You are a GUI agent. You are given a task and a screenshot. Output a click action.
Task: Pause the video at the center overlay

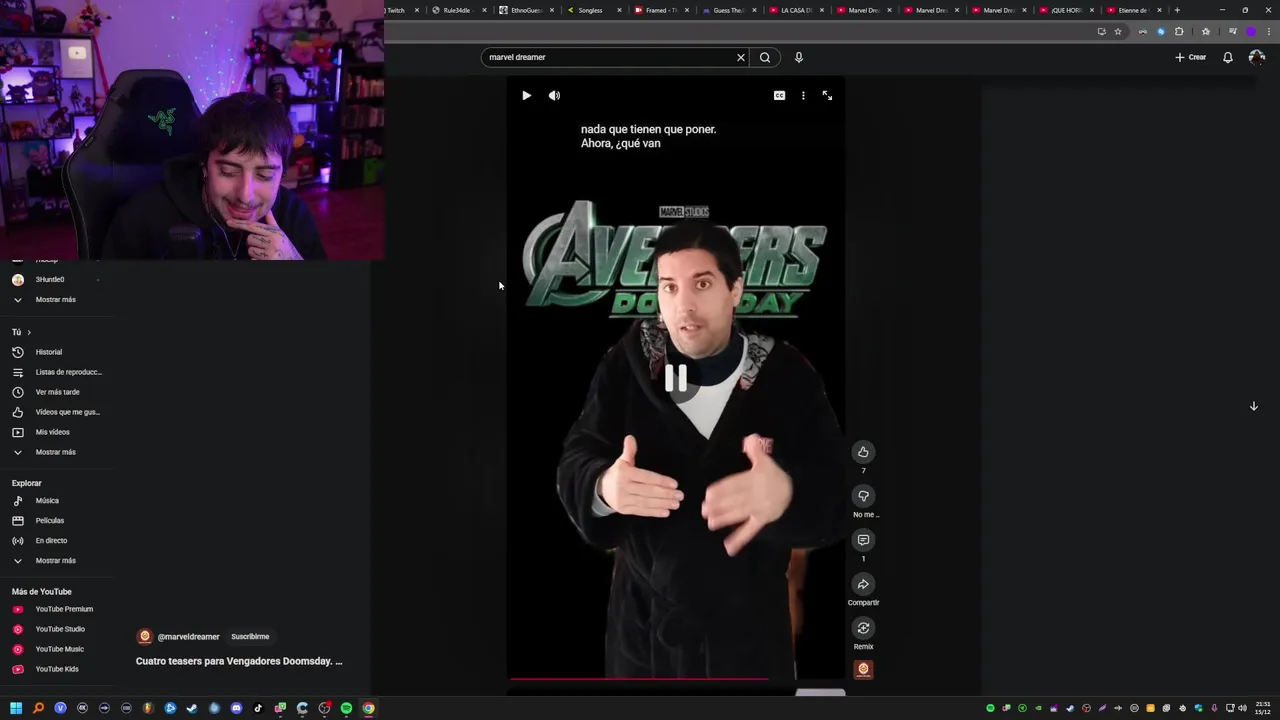[676, 377]
